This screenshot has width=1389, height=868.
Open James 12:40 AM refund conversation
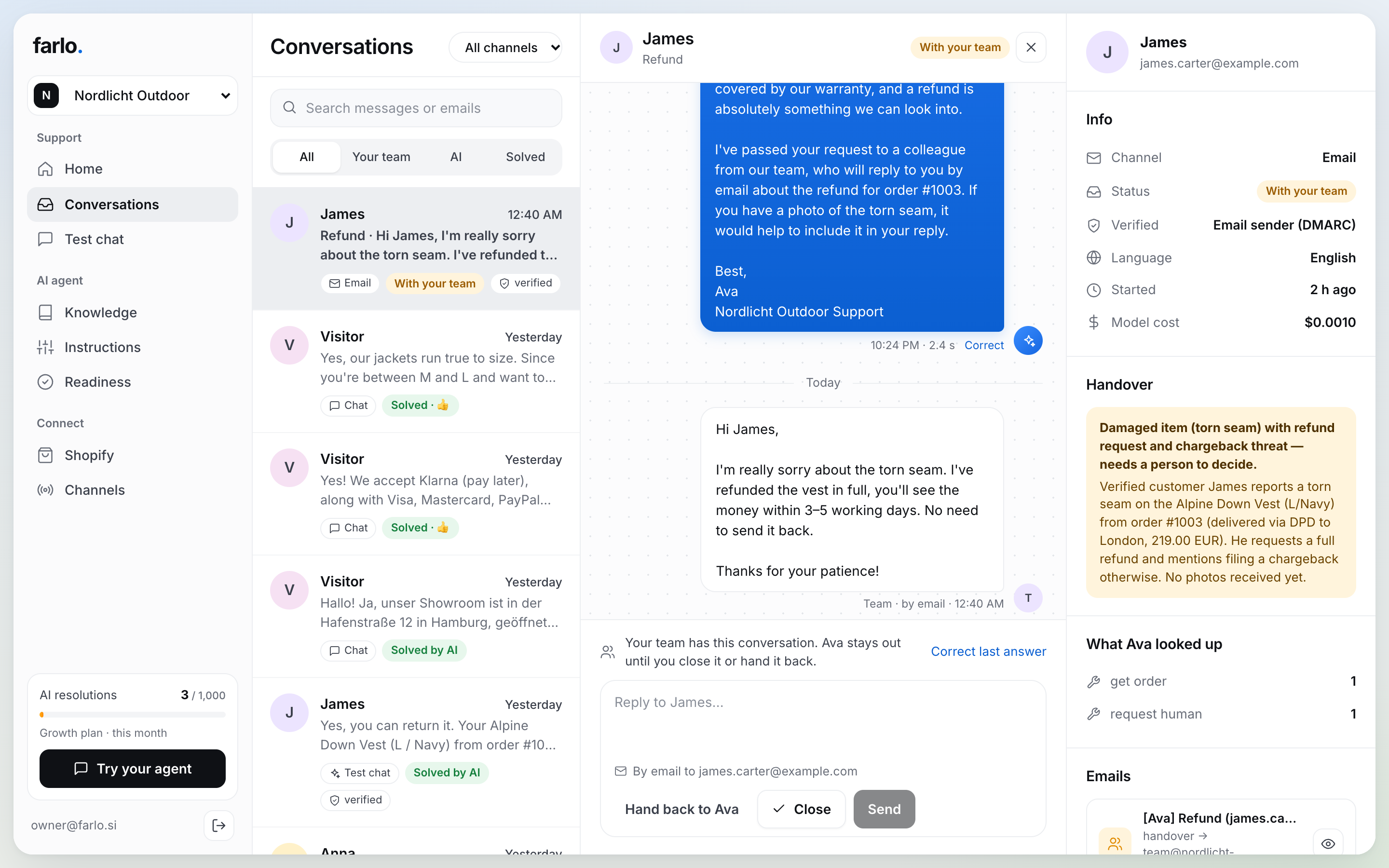coord(416,248)
